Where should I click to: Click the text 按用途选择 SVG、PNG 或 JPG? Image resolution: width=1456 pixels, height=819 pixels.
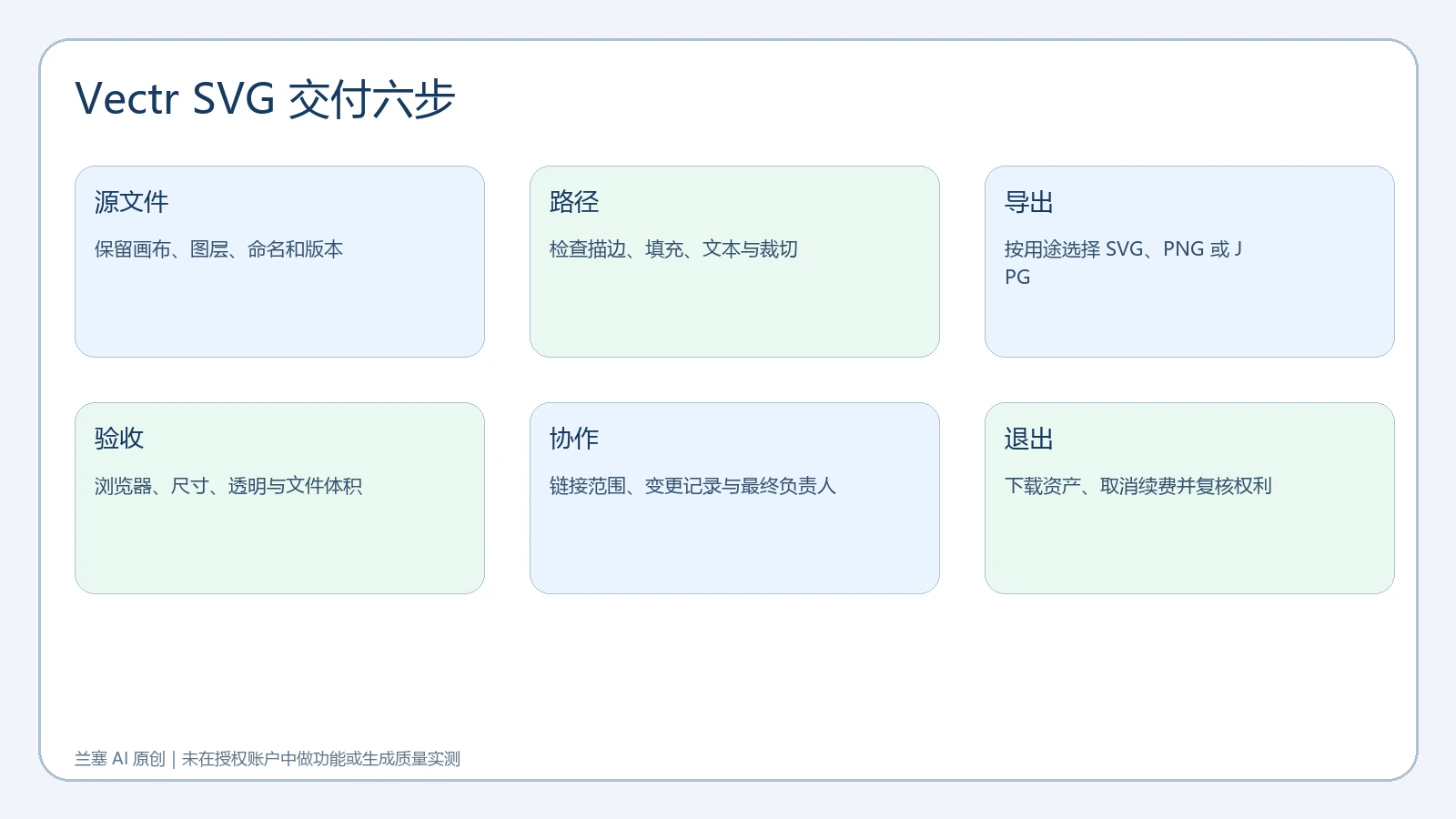point(1123,263)
